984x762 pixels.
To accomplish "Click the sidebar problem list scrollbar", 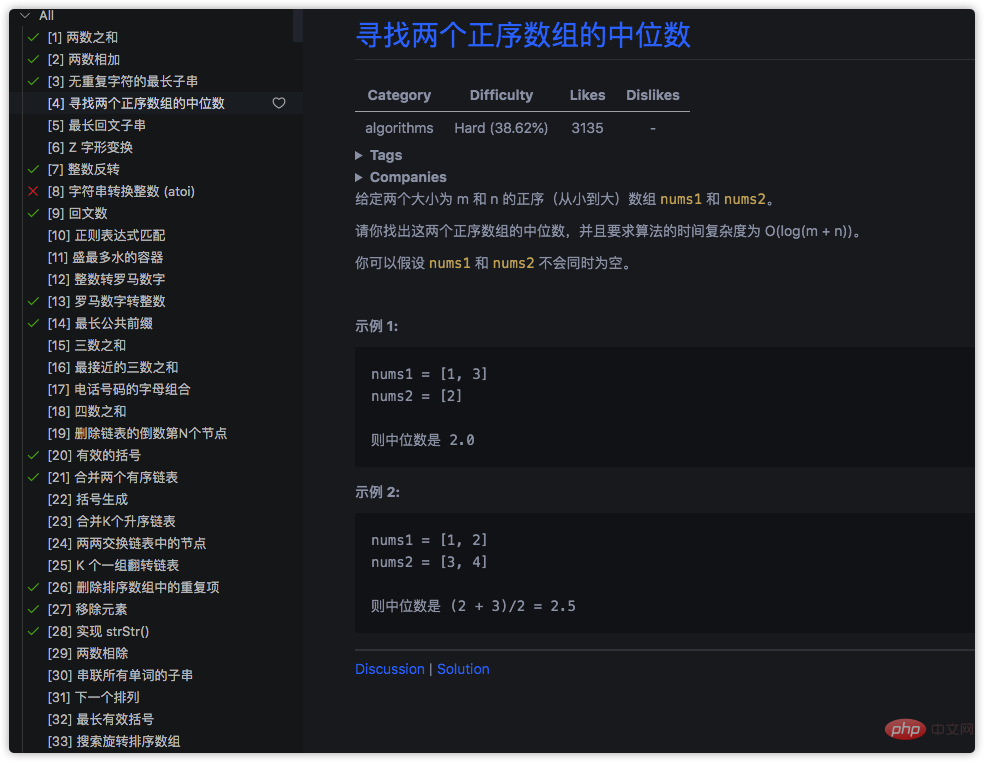I will tap(297, 26).
